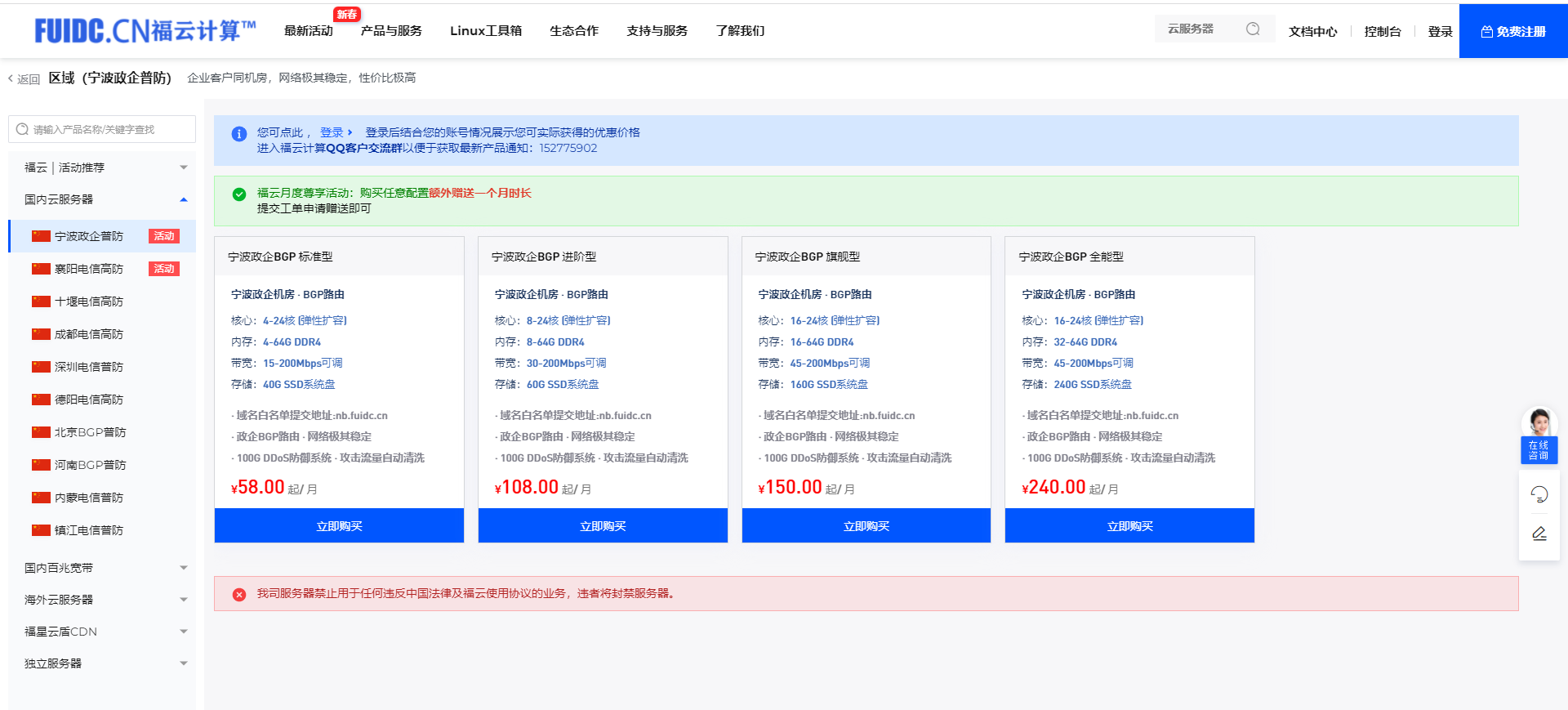Click the refresh icon in floating sidebar
The height and width of the screenshot is (710, 1568).
(x=1539, y=494)
